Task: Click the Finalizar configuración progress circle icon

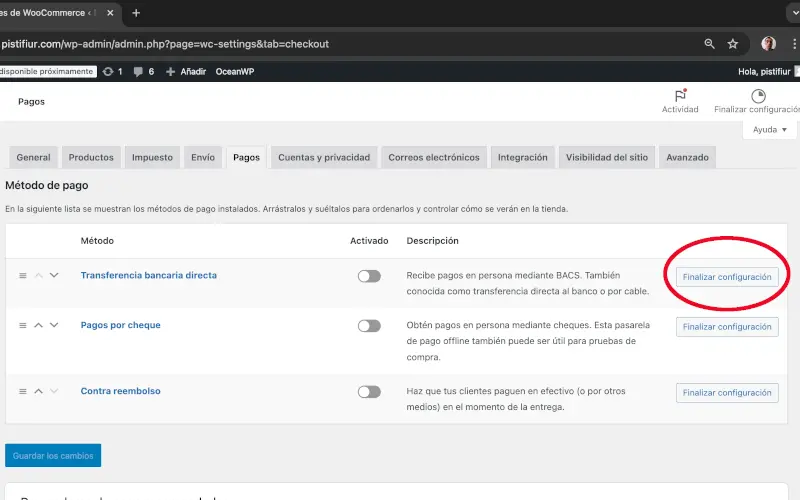Action: [758, 96]
